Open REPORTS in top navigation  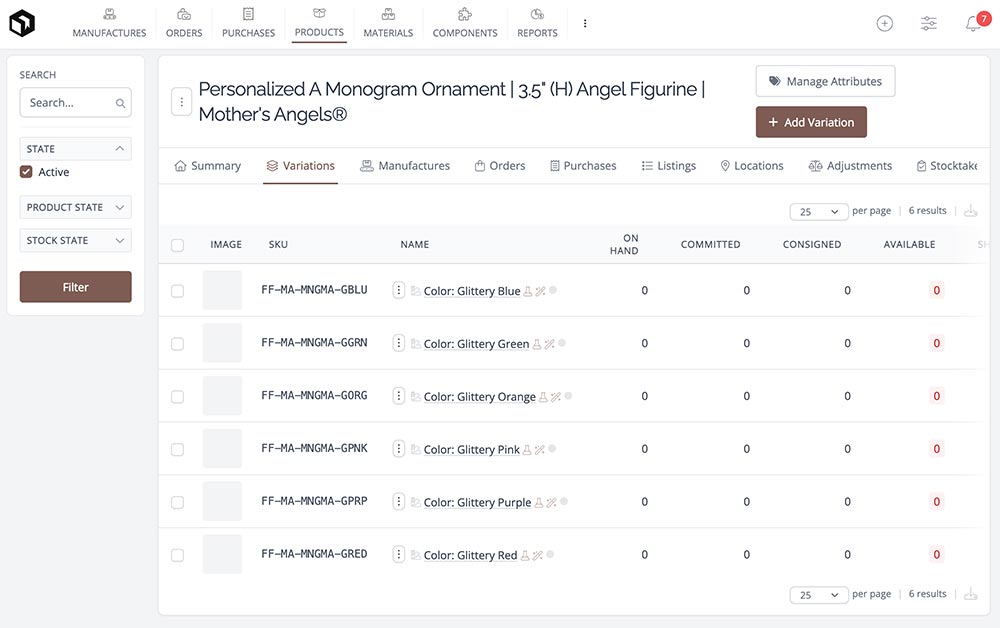pyautogui.click(x=537, y=24)
